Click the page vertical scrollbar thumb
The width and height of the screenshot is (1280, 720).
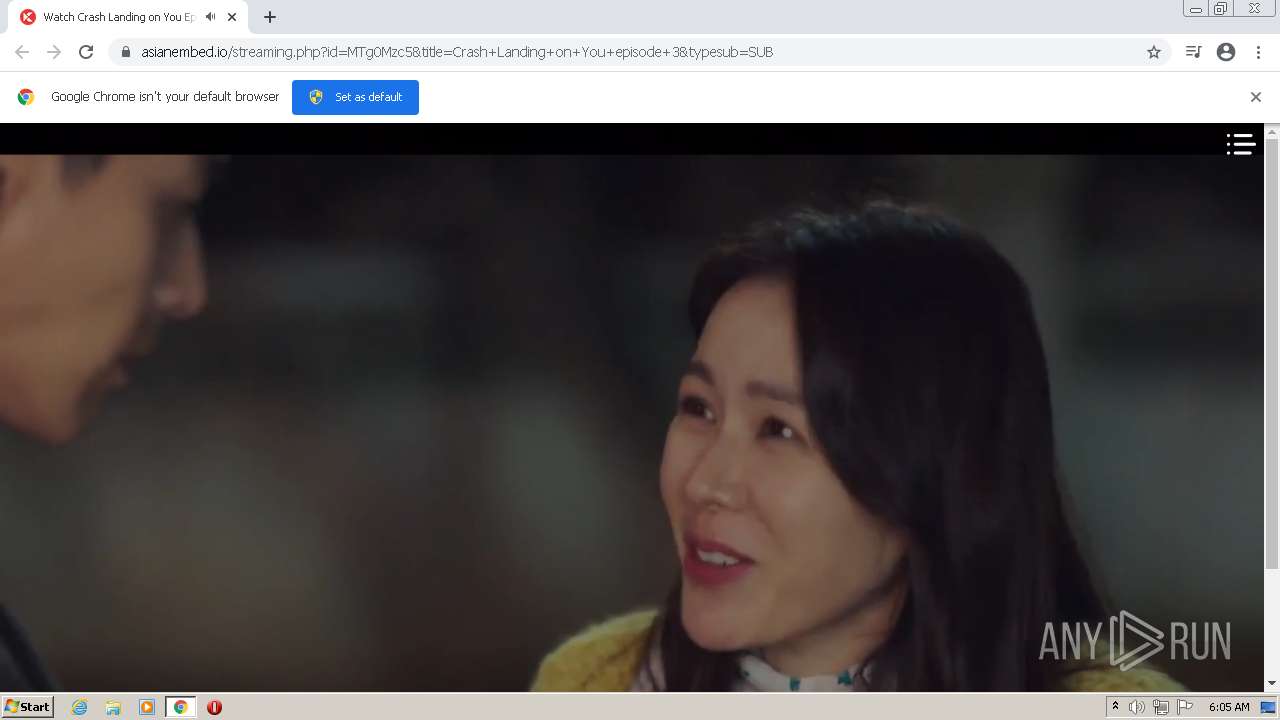click(x=1272, y=355)
